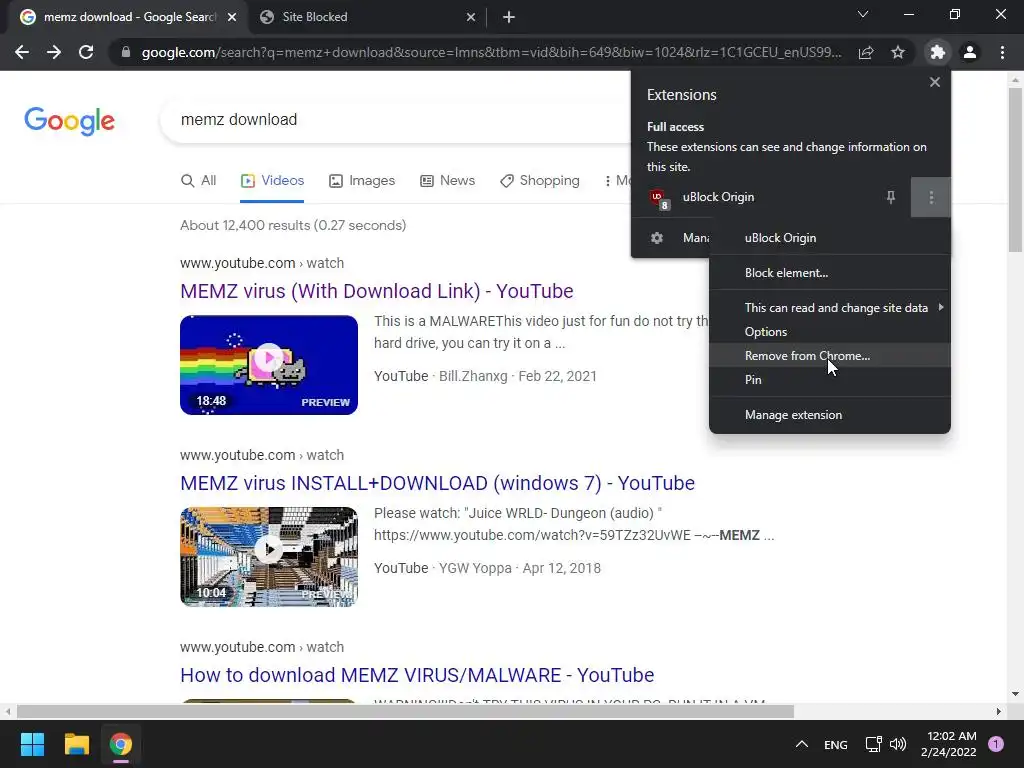Image resolution: width=1024 pixels, height=768 pixels.
Task: Click the scroll right arrow
Action: 999,711
